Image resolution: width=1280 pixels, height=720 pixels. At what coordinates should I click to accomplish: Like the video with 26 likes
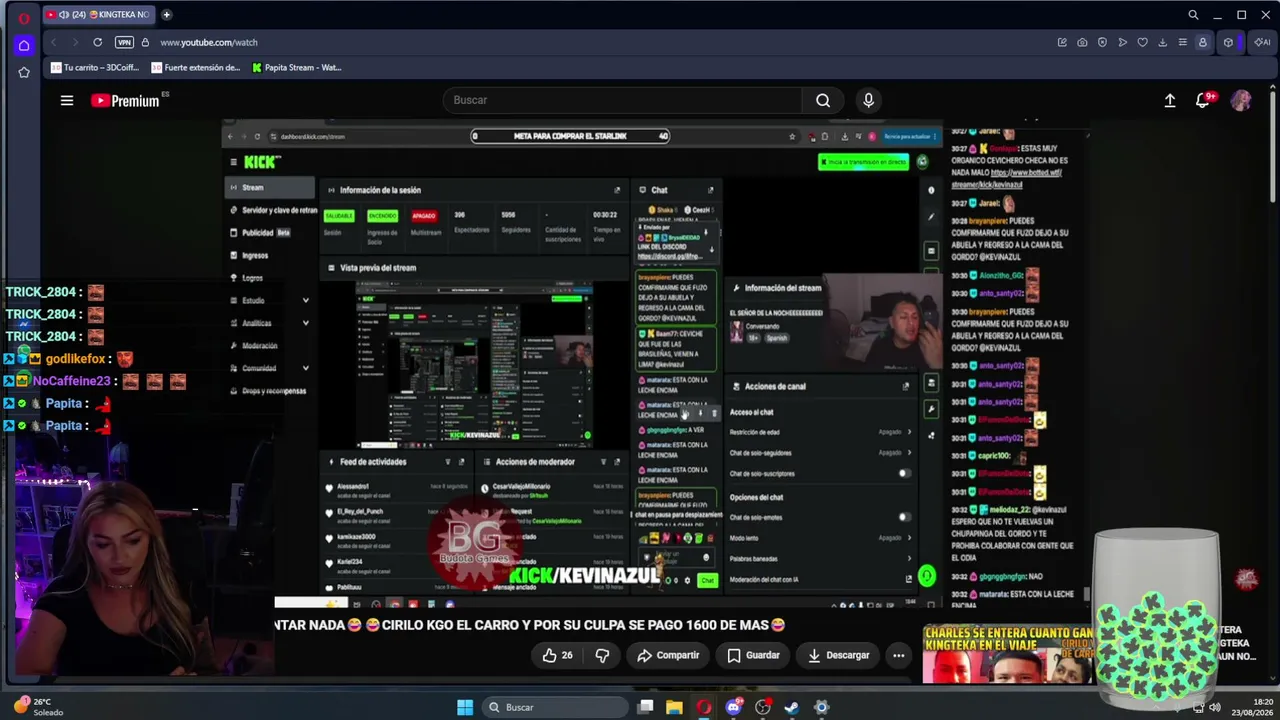(x=557, y=655)
